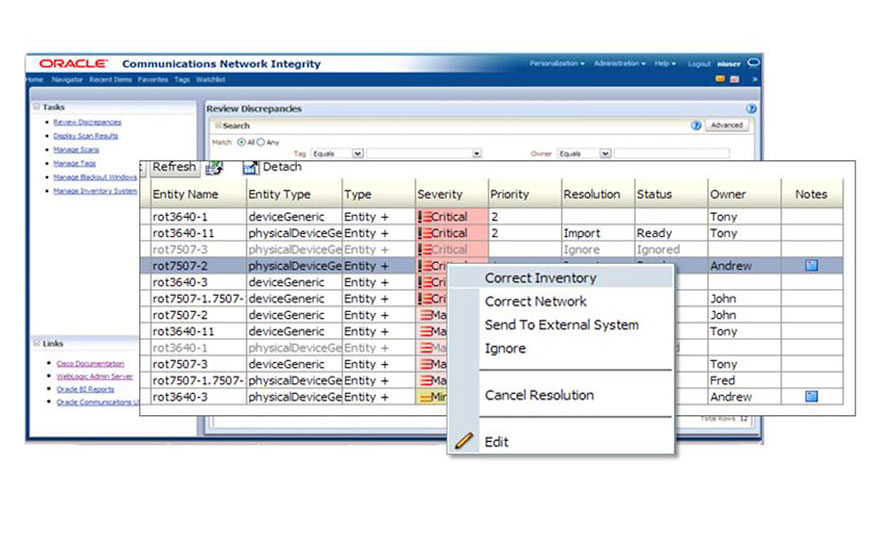This screenshot has width=880, height=533.
Task: Click the Detach table icon
Action: [x=250, y=167]
